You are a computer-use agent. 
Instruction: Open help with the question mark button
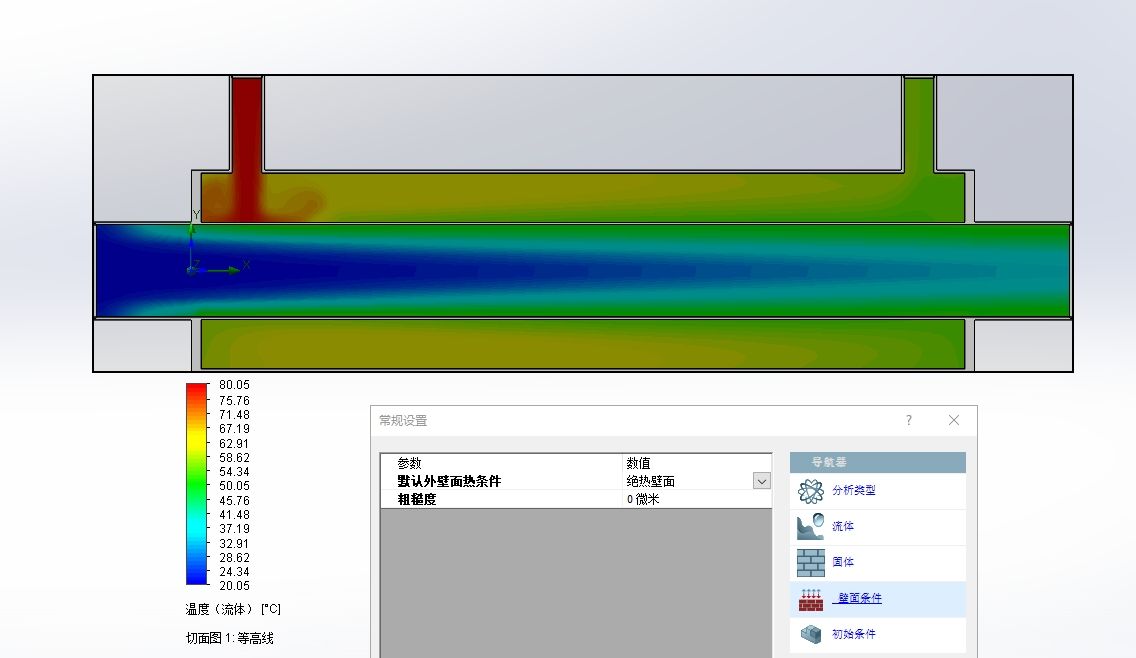click(x=908, y=421)
